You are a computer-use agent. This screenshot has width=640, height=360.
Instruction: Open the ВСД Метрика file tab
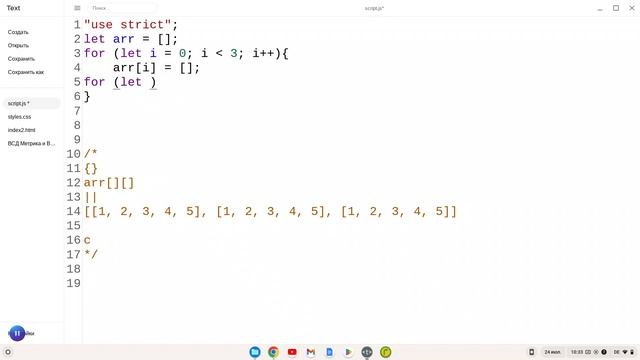pos(31,143)
